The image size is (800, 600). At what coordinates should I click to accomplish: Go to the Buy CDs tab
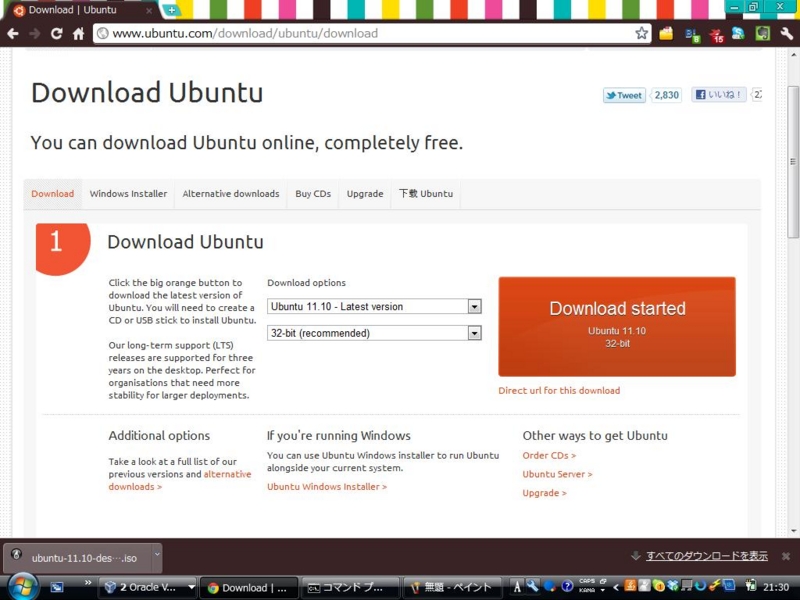tap(313, 194)
